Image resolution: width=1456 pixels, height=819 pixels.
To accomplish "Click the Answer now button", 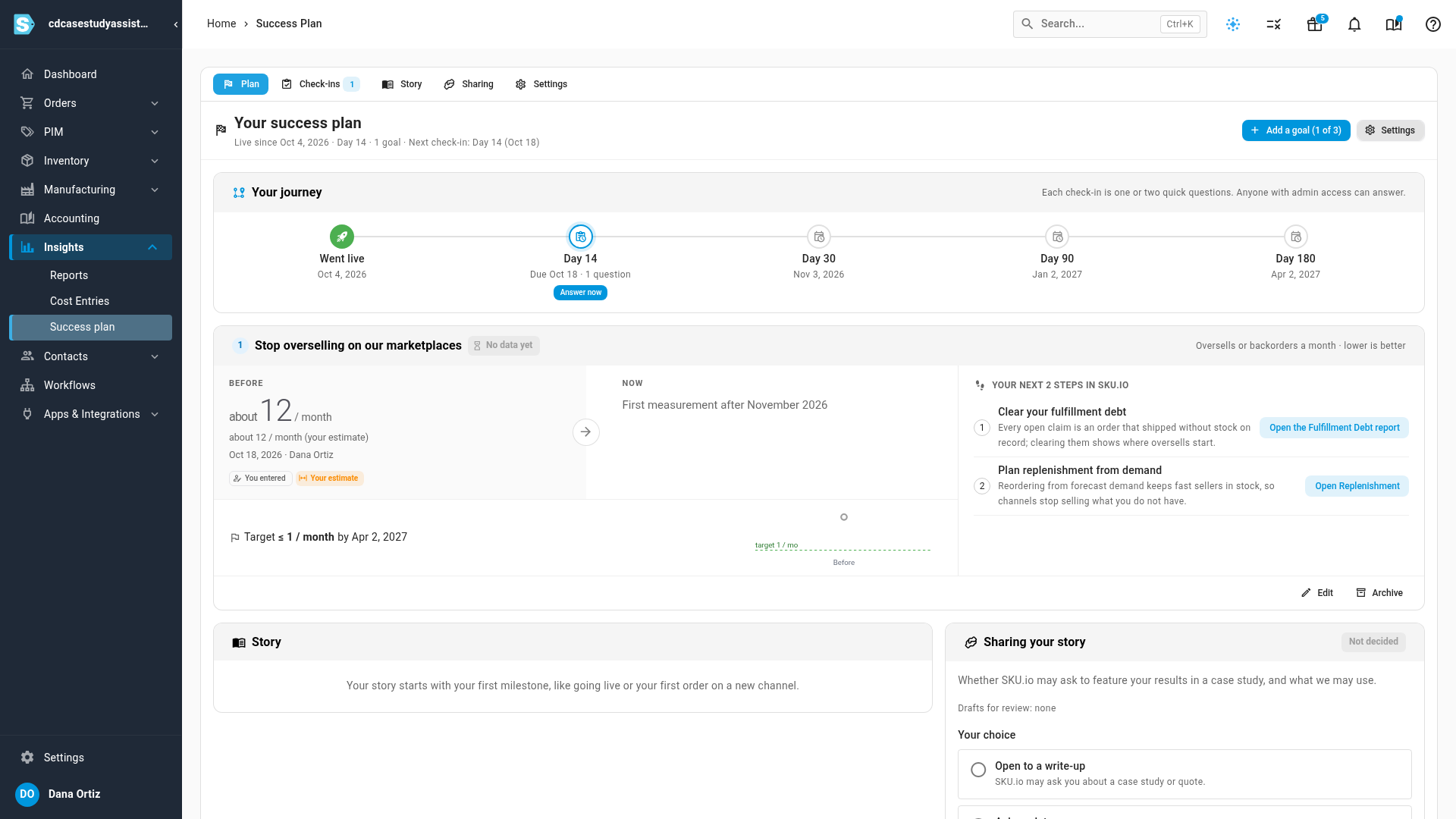I will pyautogui.click(x=581, y=293).
